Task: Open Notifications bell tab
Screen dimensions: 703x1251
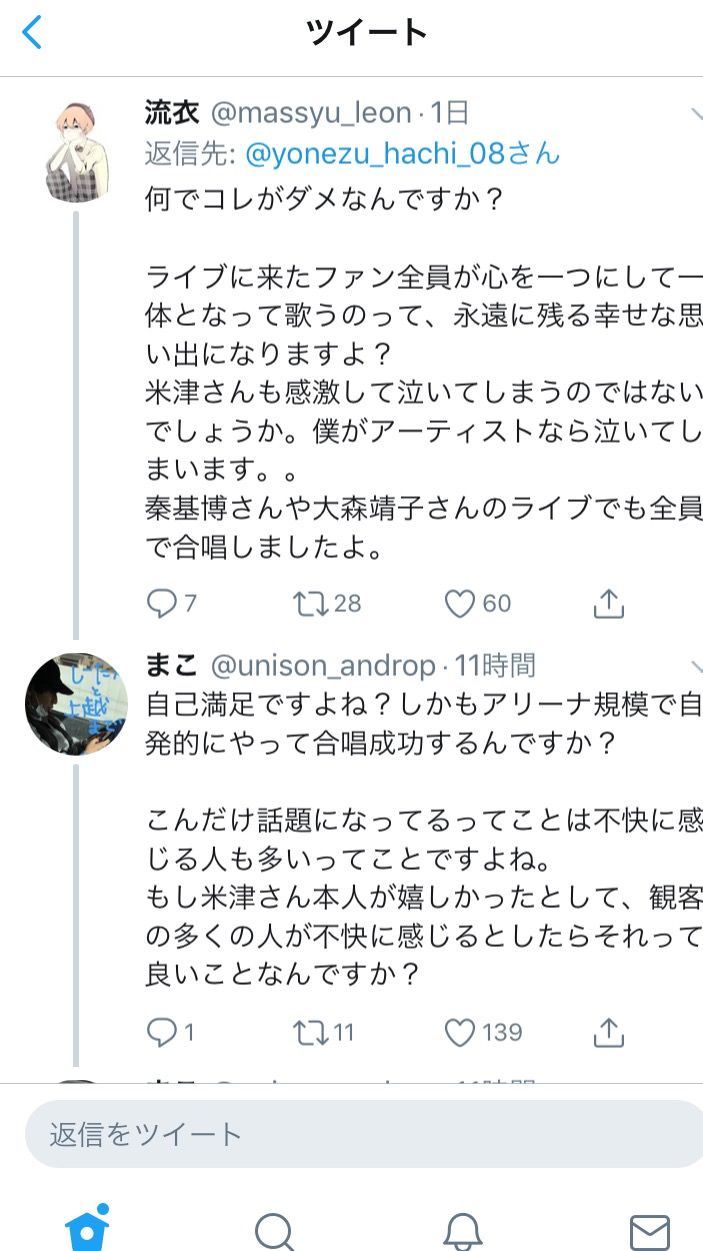Action: [462, 1232]
